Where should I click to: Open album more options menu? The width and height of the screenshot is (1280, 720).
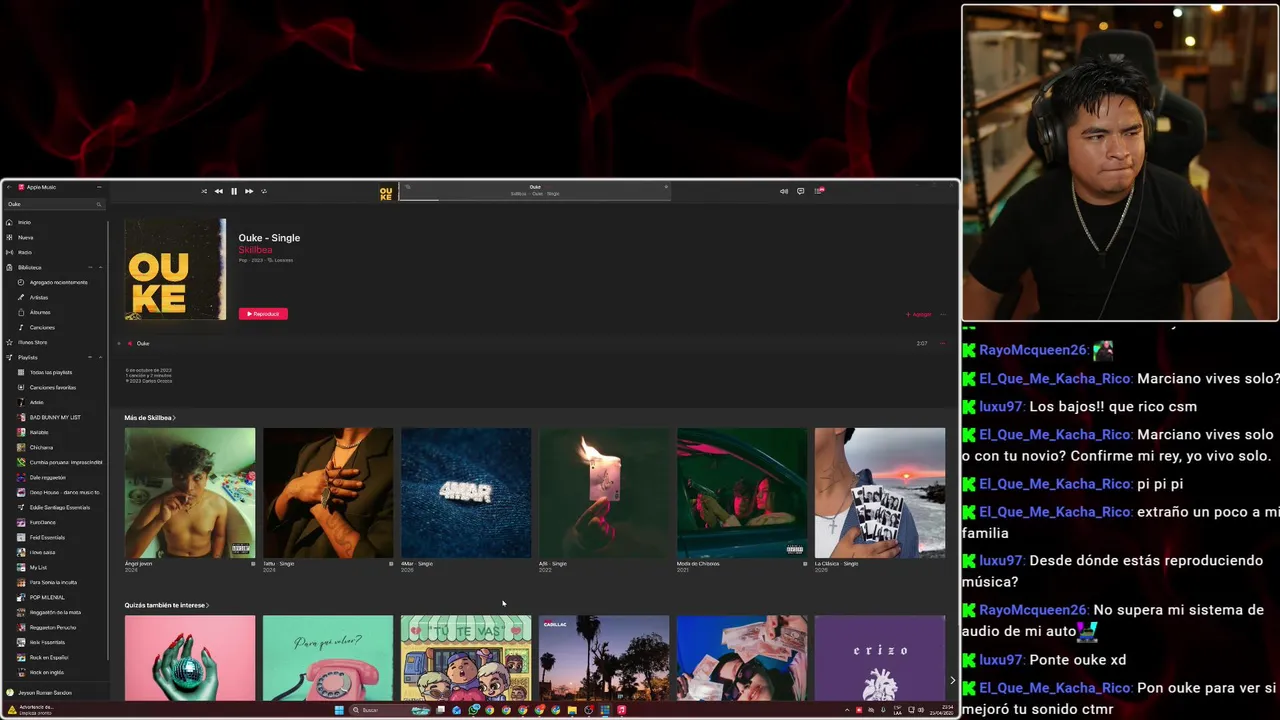[943, 314]
